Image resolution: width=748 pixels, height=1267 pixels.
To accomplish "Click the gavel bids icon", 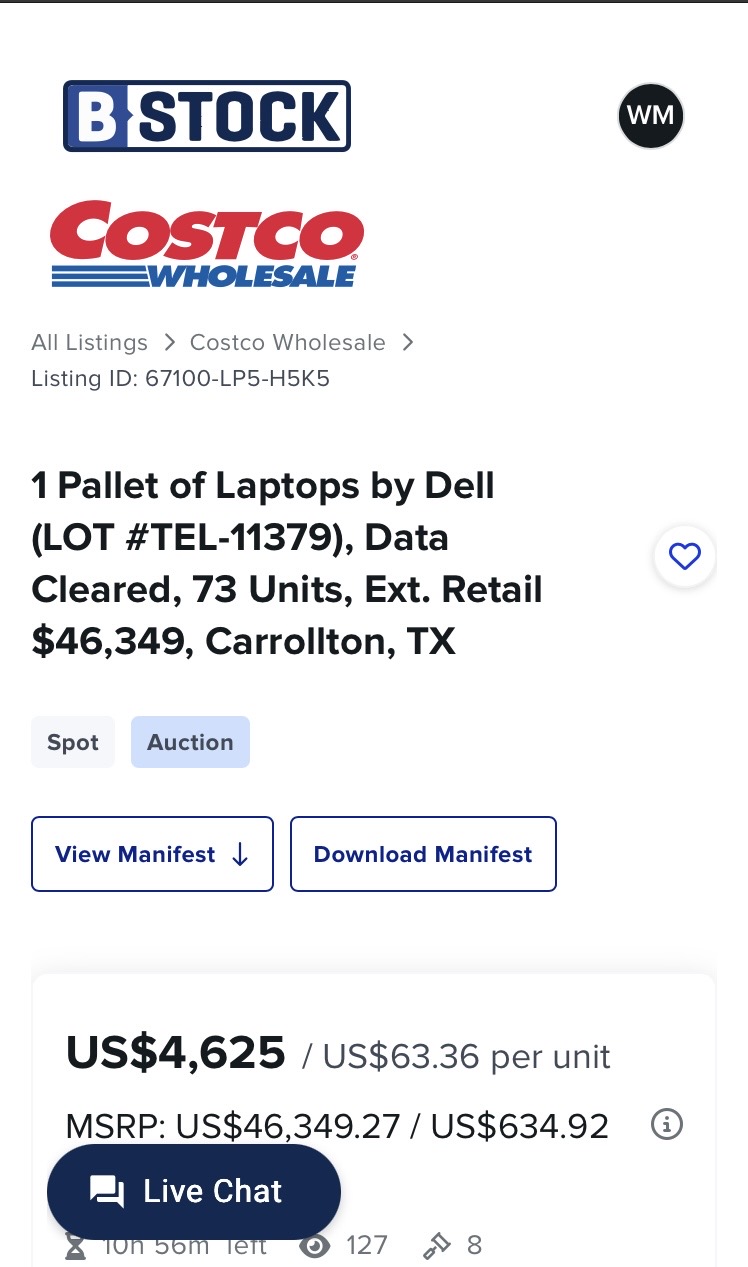I will click(x=437, y=1245).
